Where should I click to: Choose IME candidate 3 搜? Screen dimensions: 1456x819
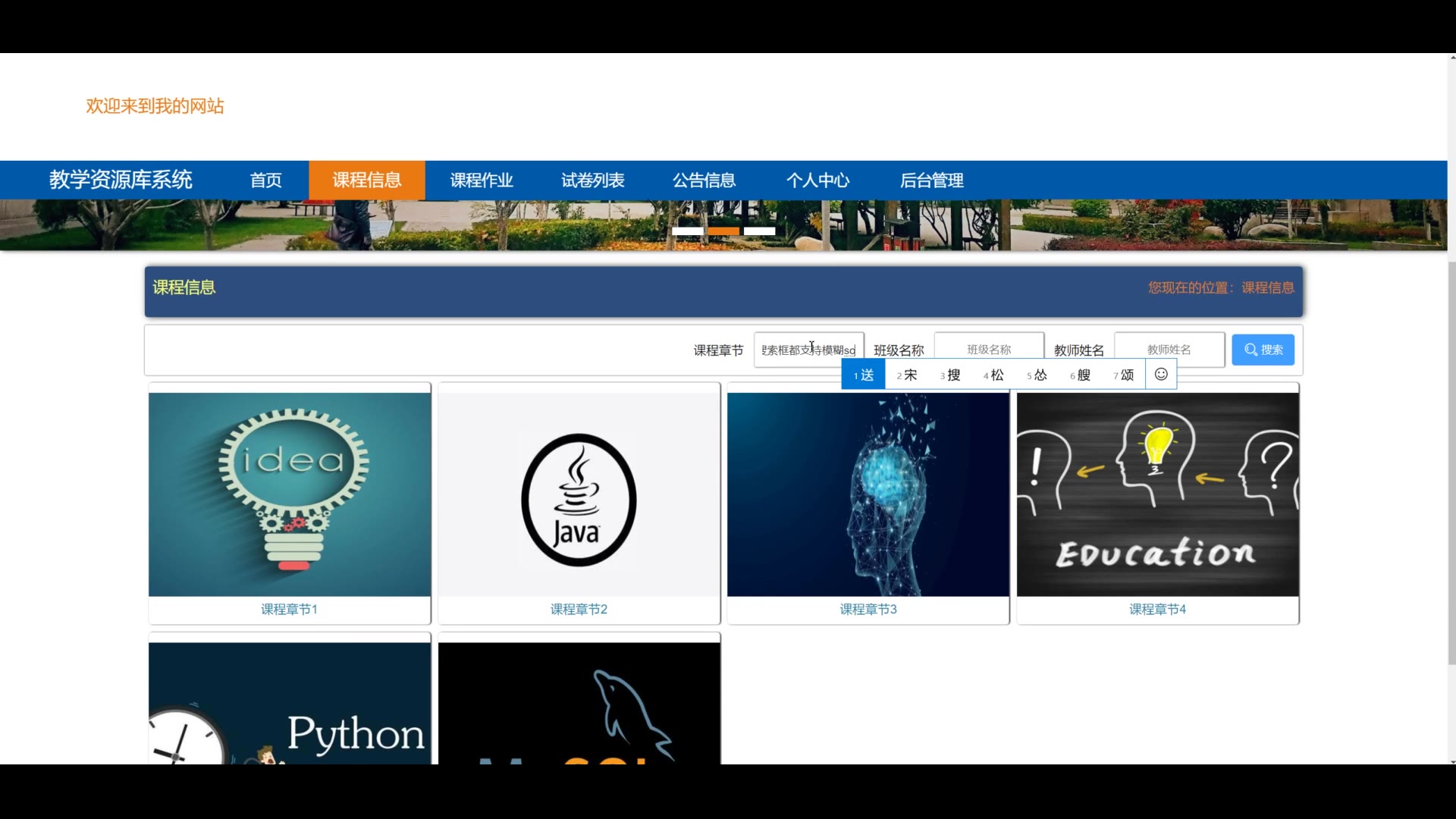[x=950, y=375]
